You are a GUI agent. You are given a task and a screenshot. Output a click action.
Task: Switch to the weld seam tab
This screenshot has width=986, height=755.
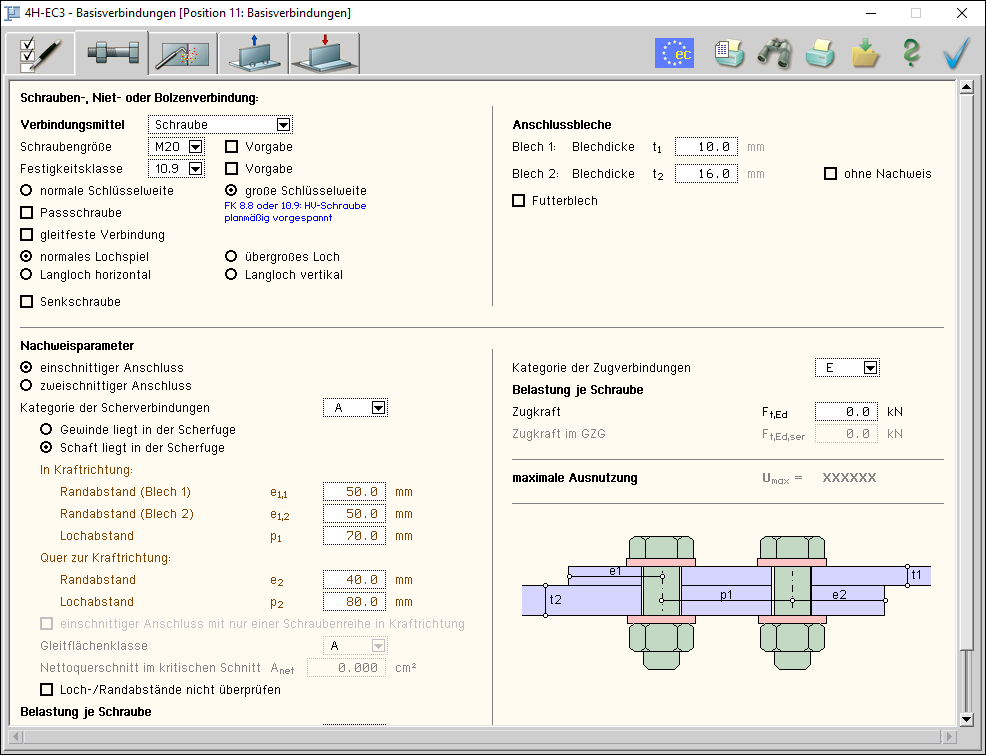coord(183,54)
